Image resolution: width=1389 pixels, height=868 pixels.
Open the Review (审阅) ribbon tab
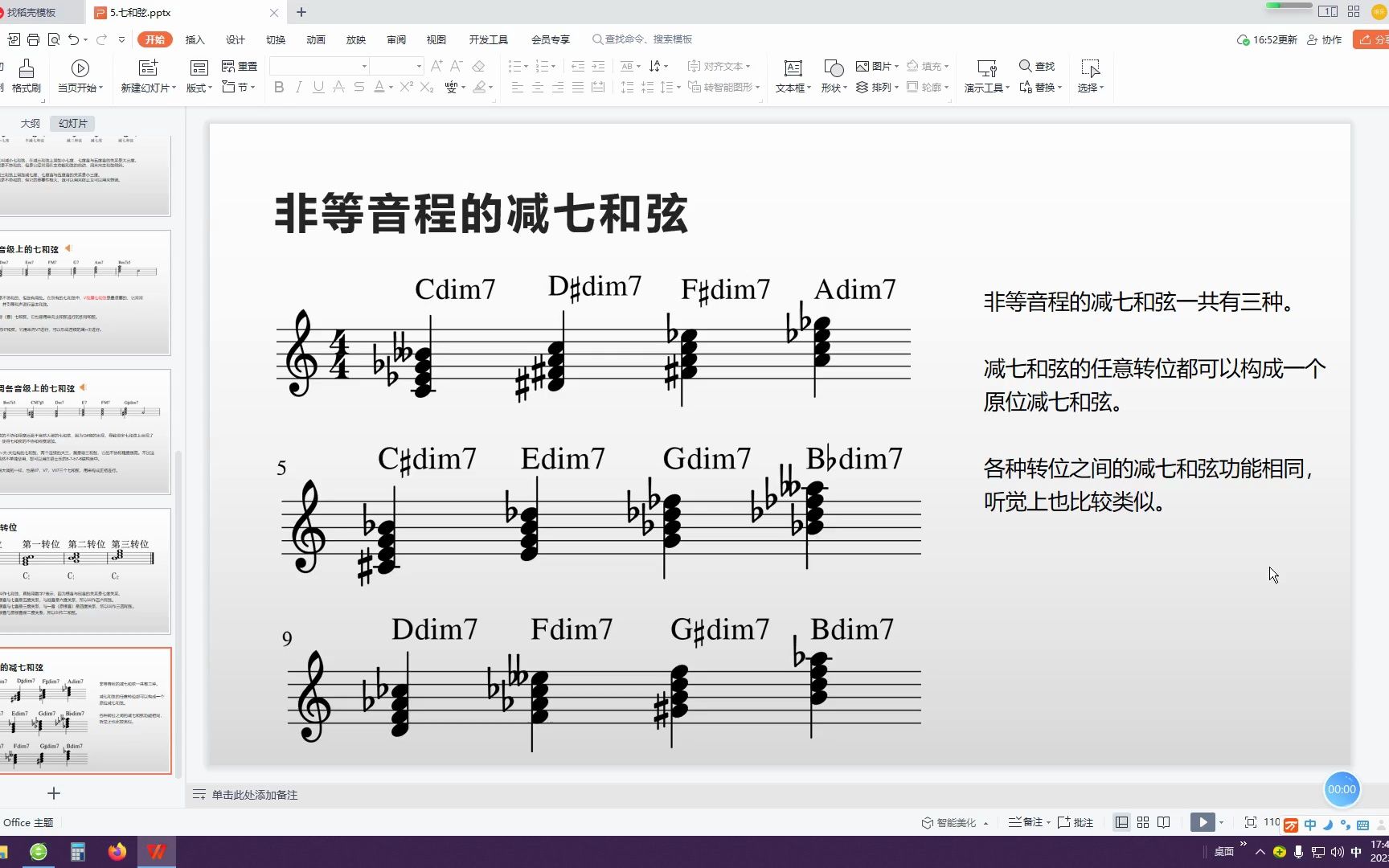coord(396,39)
